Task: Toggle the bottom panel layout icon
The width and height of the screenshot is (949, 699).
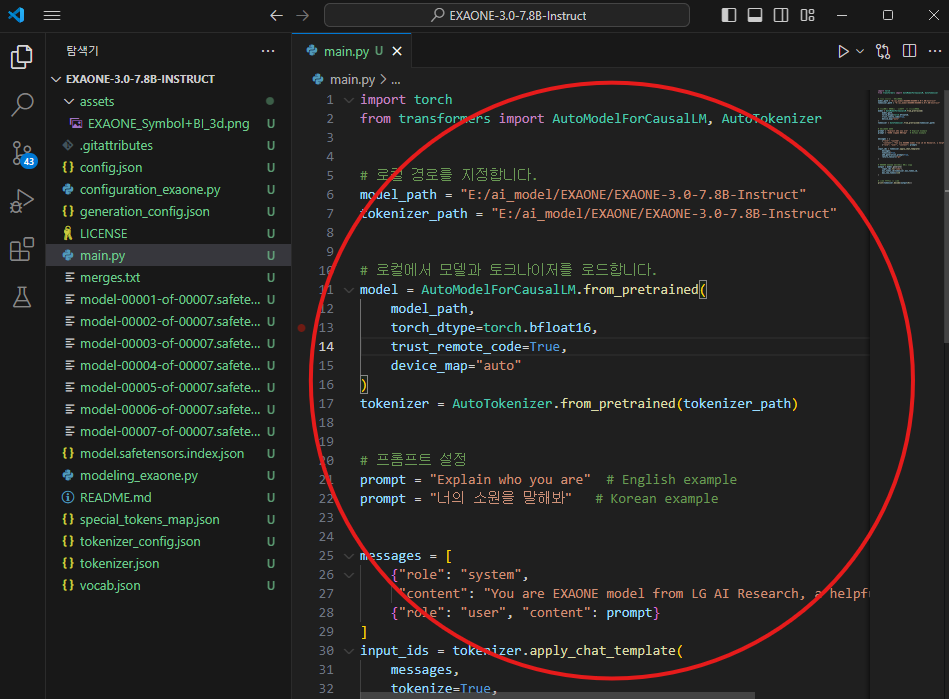Action: click(x=755, y=15)
